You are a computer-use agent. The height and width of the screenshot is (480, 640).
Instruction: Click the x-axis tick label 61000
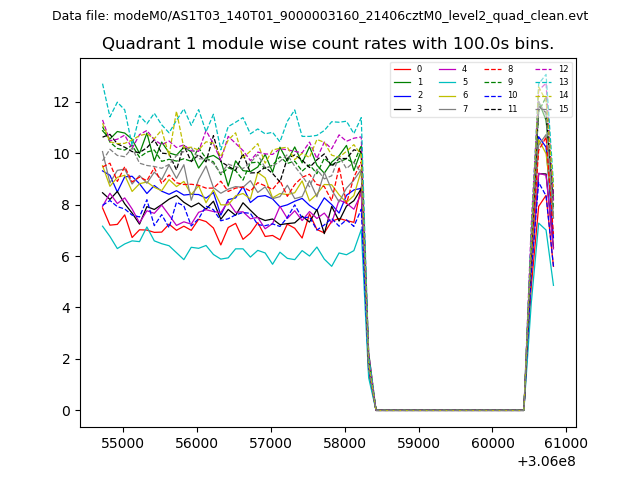pos(567,442)
